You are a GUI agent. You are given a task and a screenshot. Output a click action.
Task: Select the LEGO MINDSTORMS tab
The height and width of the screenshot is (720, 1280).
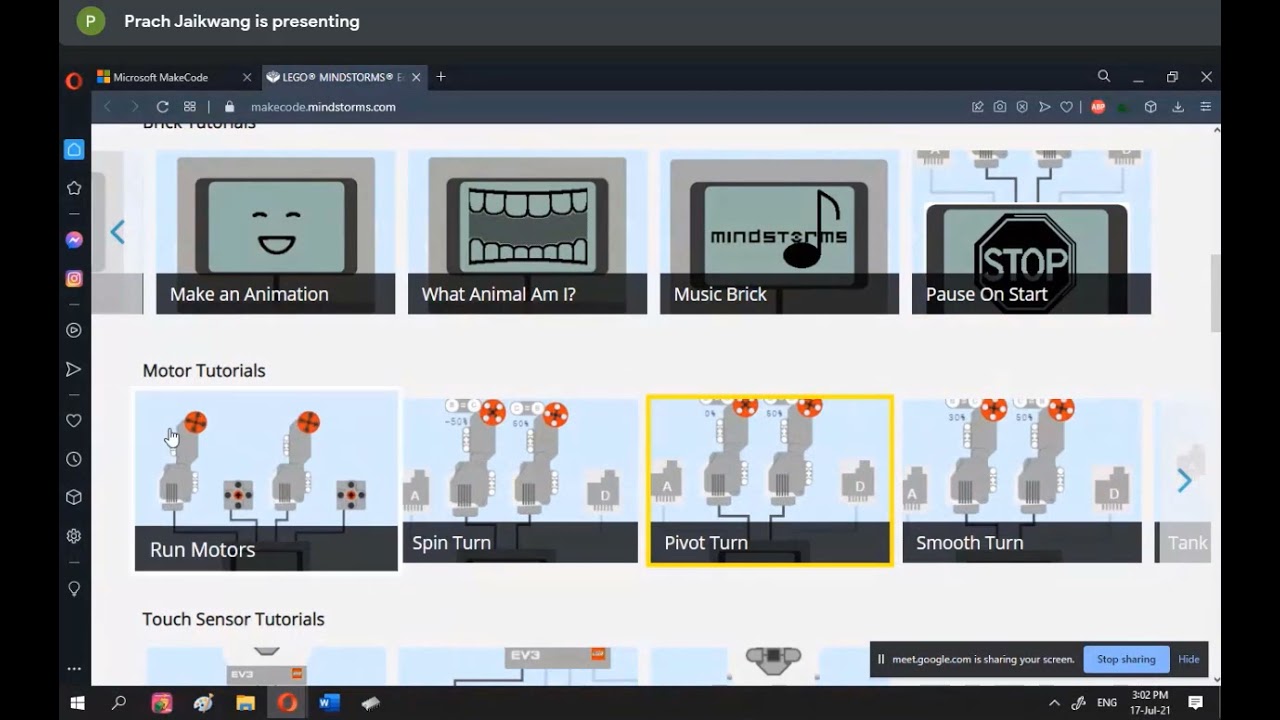pyautogui.click(x=343, y=77)
